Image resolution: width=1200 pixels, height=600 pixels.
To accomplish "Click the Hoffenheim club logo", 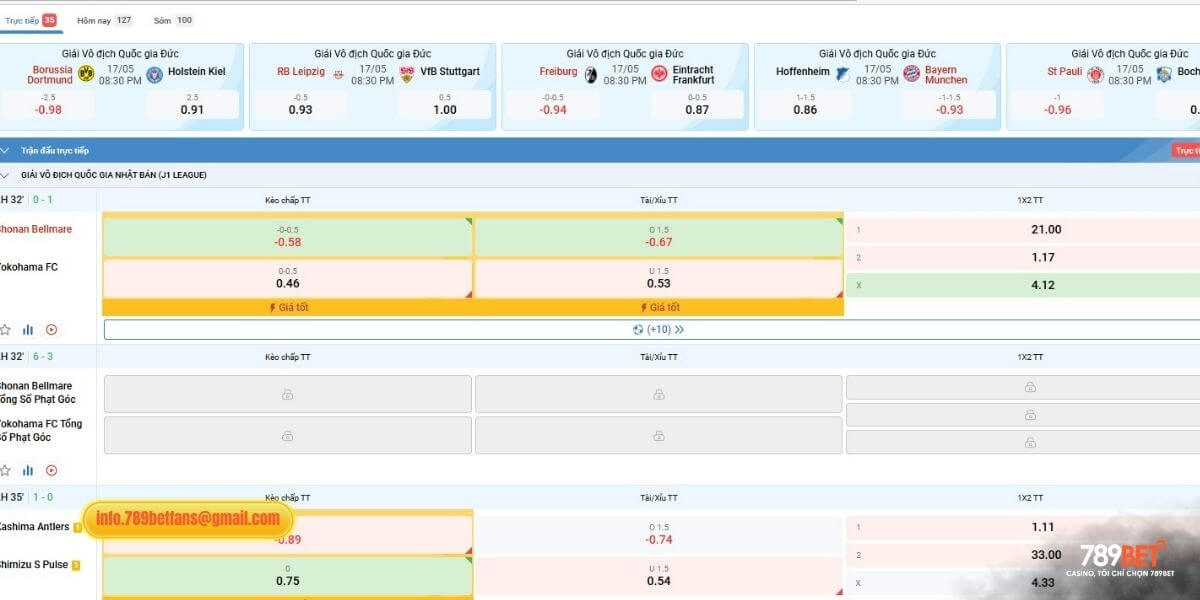I will coord(843,74).
